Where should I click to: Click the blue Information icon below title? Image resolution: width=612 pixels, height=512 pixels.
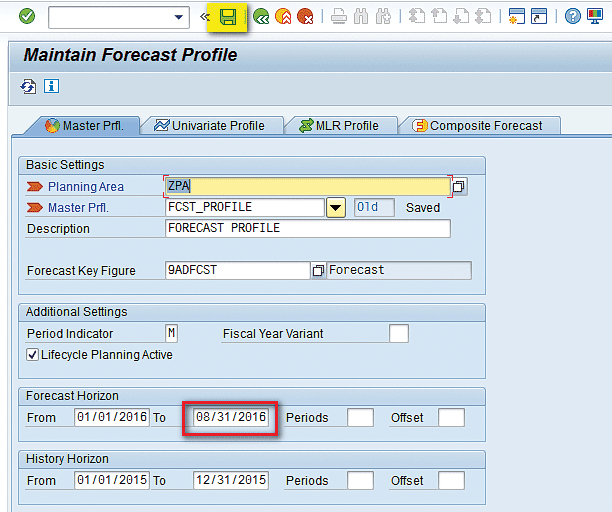pyautogui.click(x=51, y=87)
